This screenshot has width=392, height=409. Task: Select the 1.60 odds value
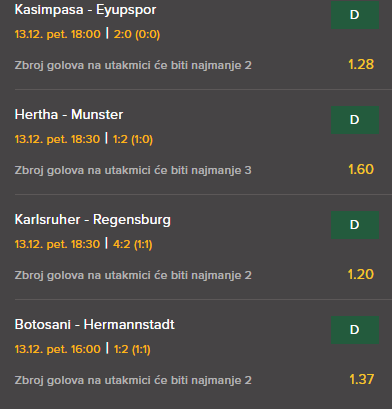click(x=361, y=169)
